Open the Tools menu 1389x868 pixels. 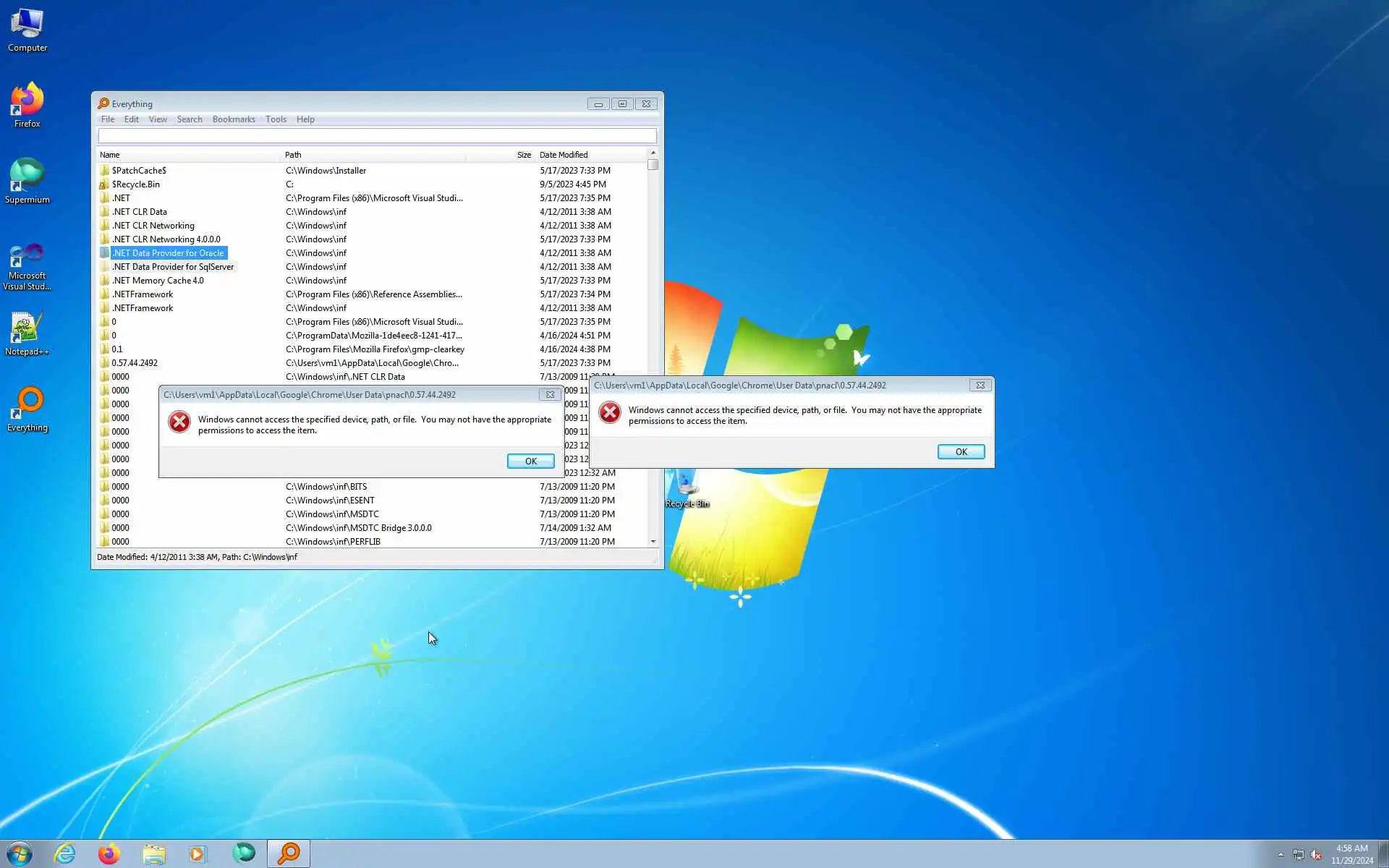[x=276, y=119]
